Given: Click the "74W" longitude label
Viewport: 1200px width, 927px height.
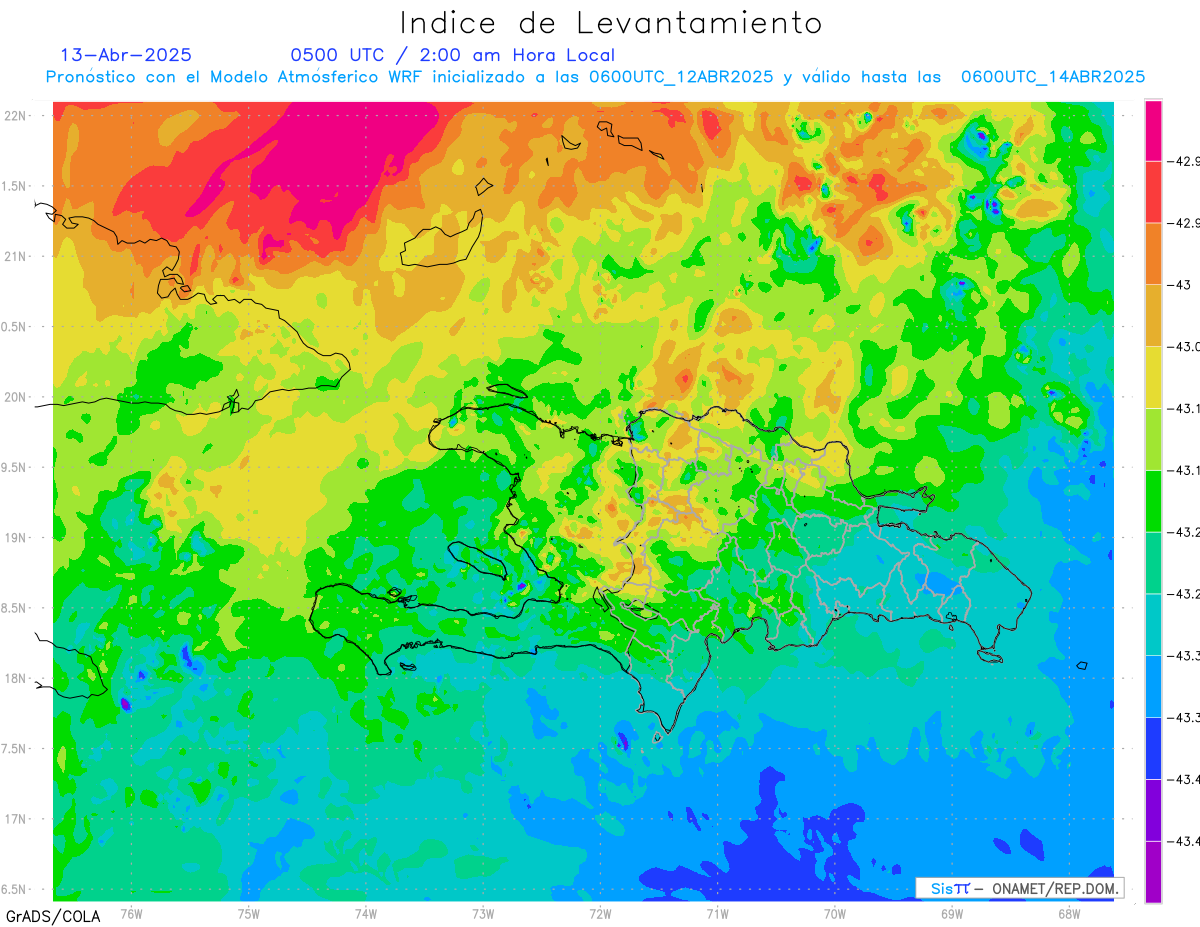Looking at the screenshot, I should [x=366, y=913].
